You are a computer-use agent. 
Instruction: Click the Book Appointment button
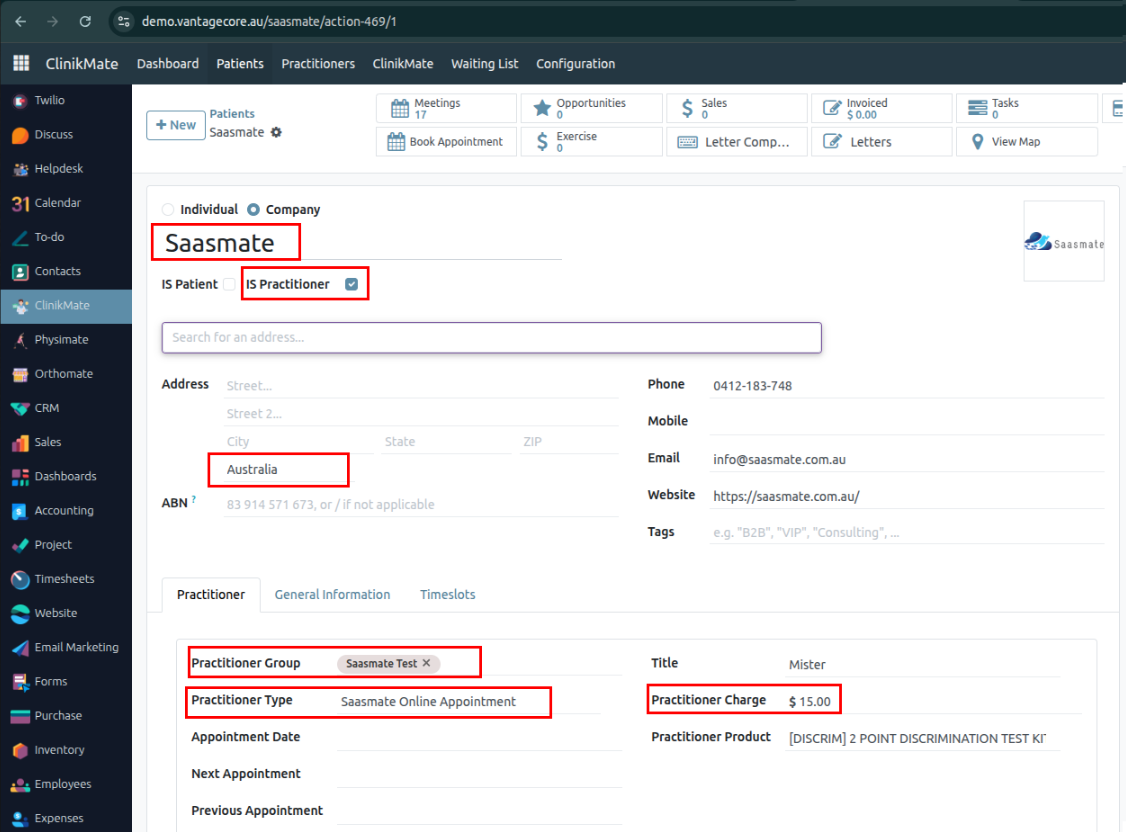(x=446, y=142)
